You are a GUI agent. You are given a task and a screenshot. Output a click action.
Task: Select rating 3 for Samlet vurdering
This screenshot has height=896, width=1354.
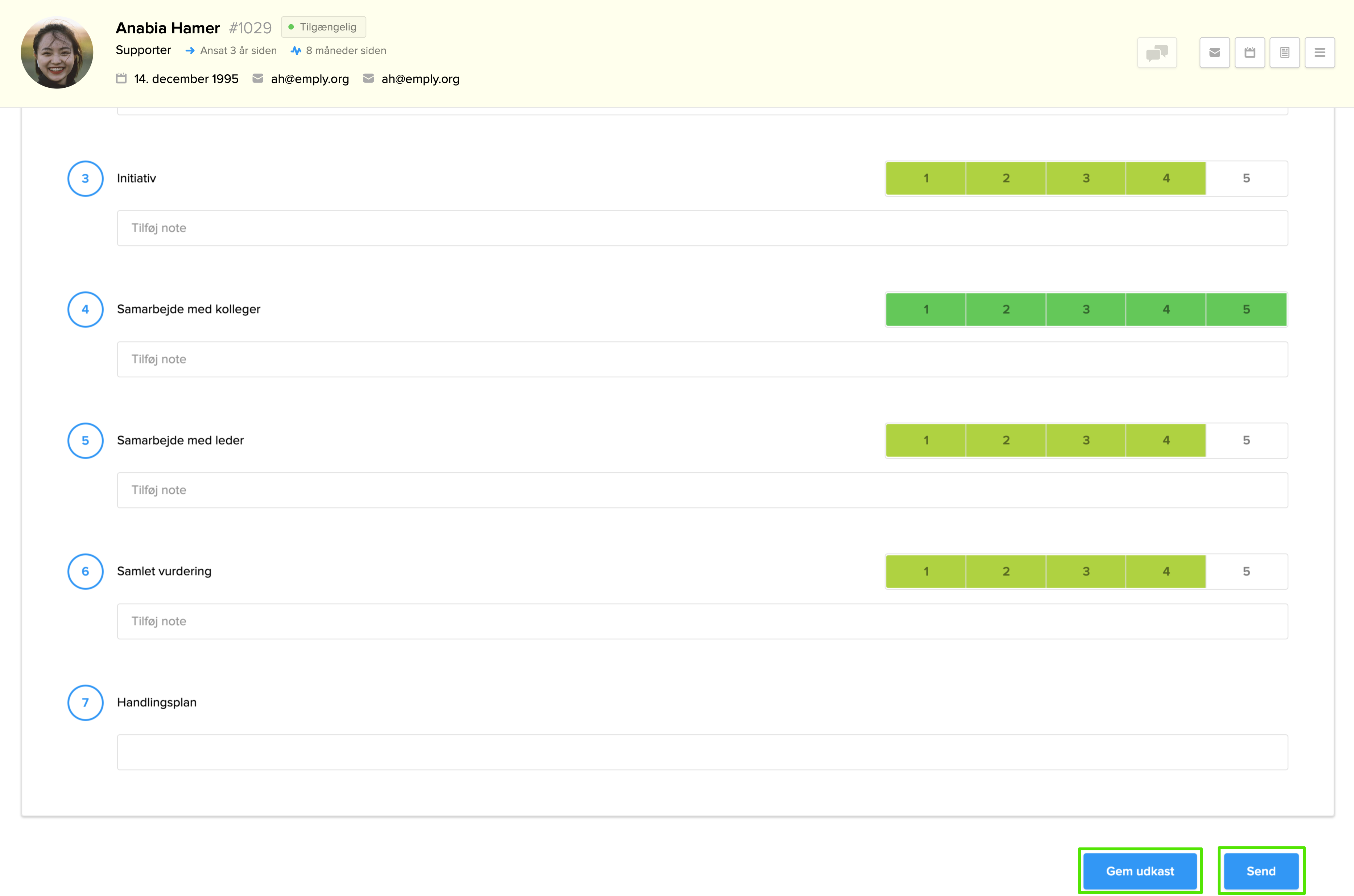coord(1086,572)
